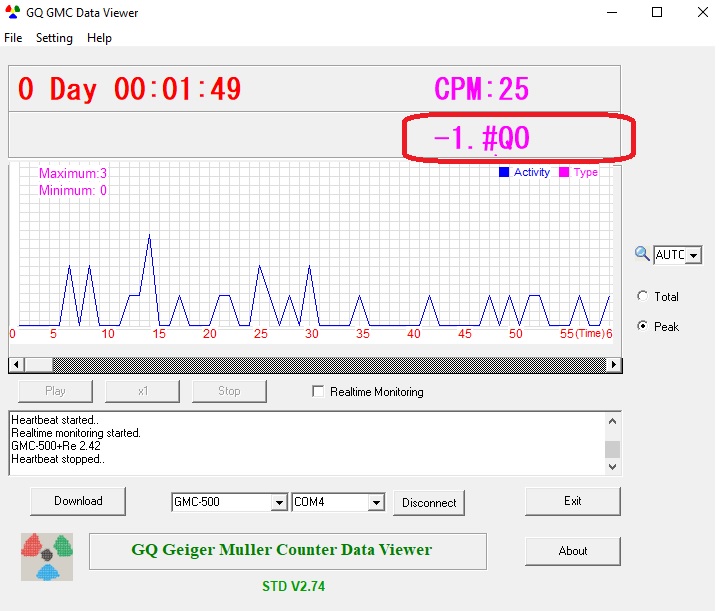The image size is (719, 611).
Task: Click the GQ app icon in title bar
Action: 12,13
